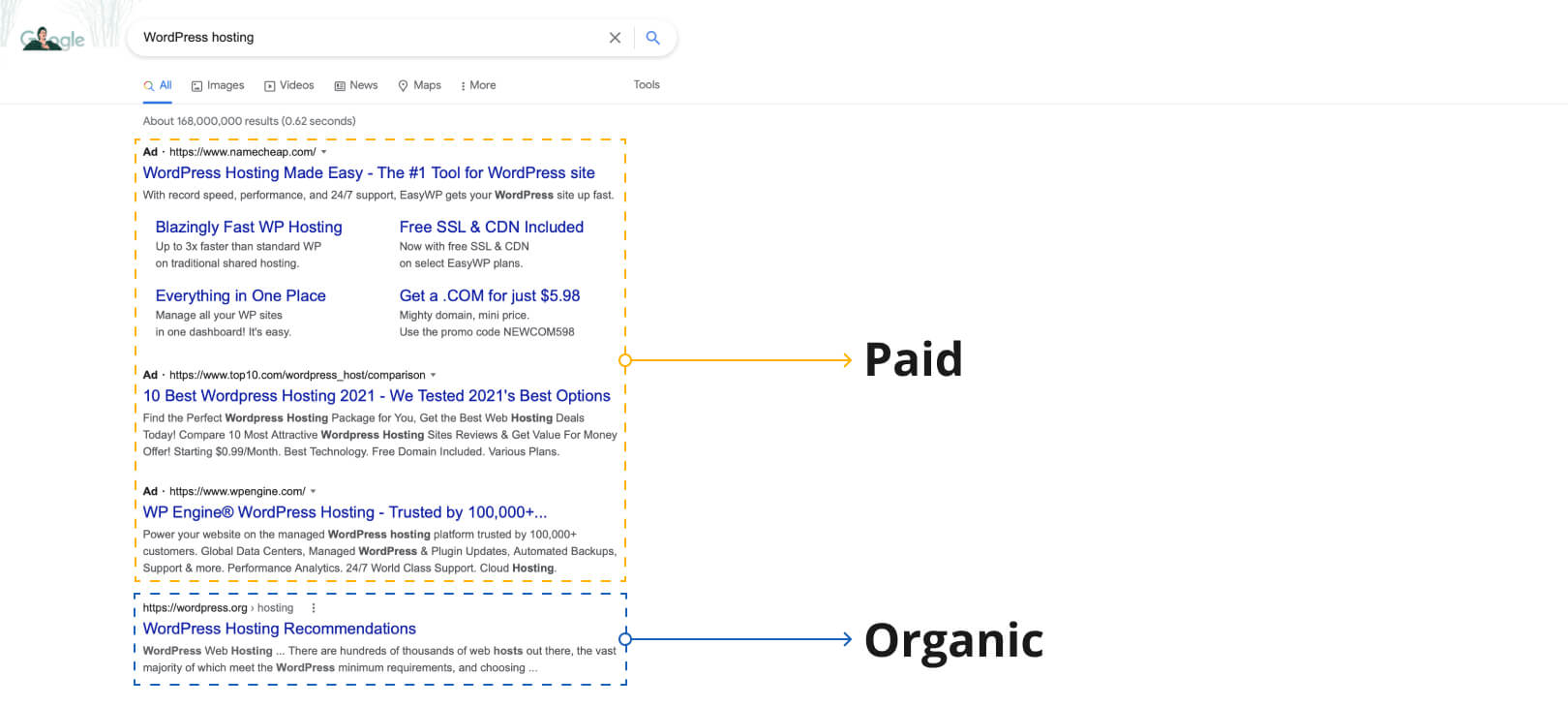Open the News tab
The image size is (1568, 707).
pos(356,85)
